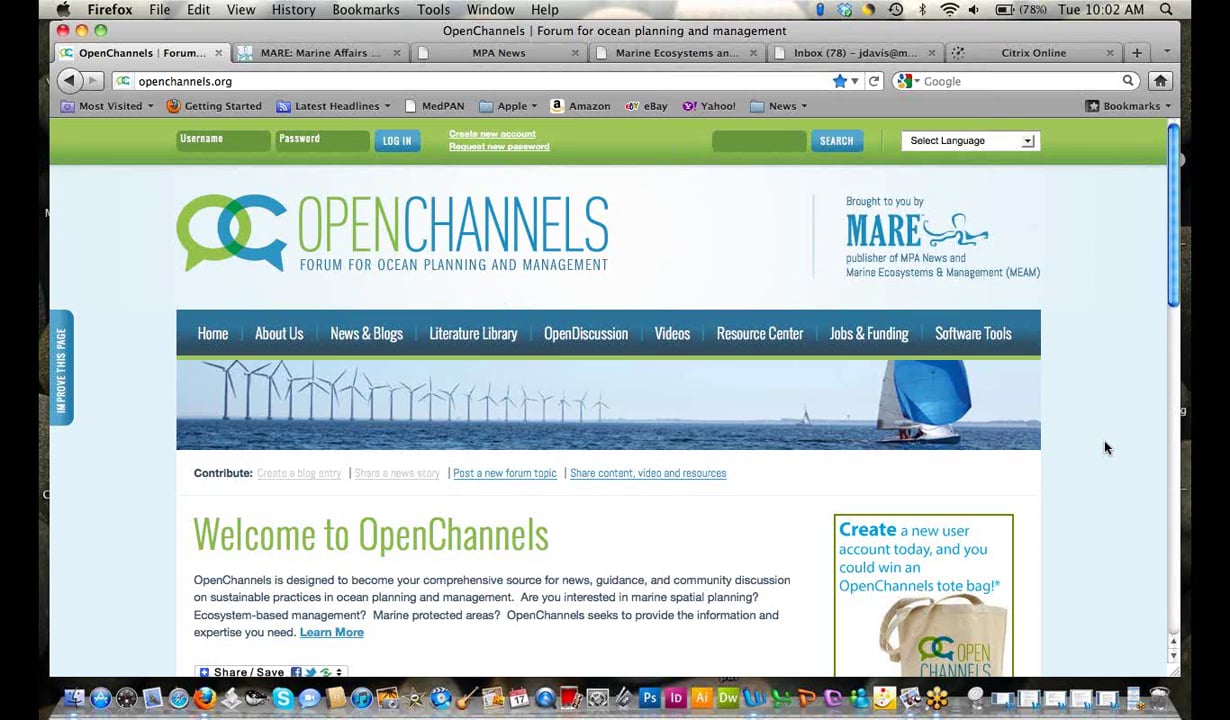Click the site SEARCH button
This screenshot has width=1230, height=720.
click(837, 141)
